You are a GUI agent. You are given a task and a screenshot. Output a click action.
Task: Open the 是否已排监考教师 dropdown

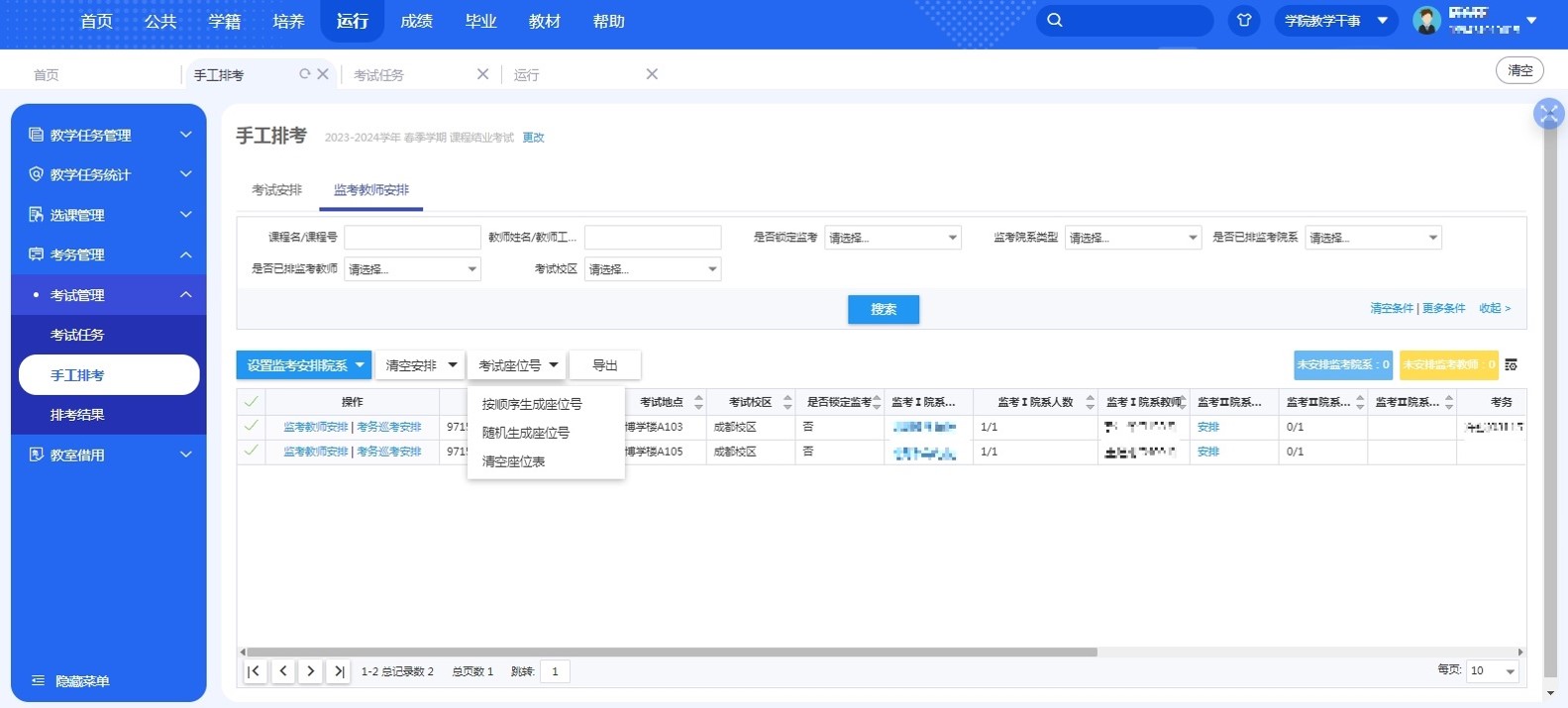tap(412, 269)
